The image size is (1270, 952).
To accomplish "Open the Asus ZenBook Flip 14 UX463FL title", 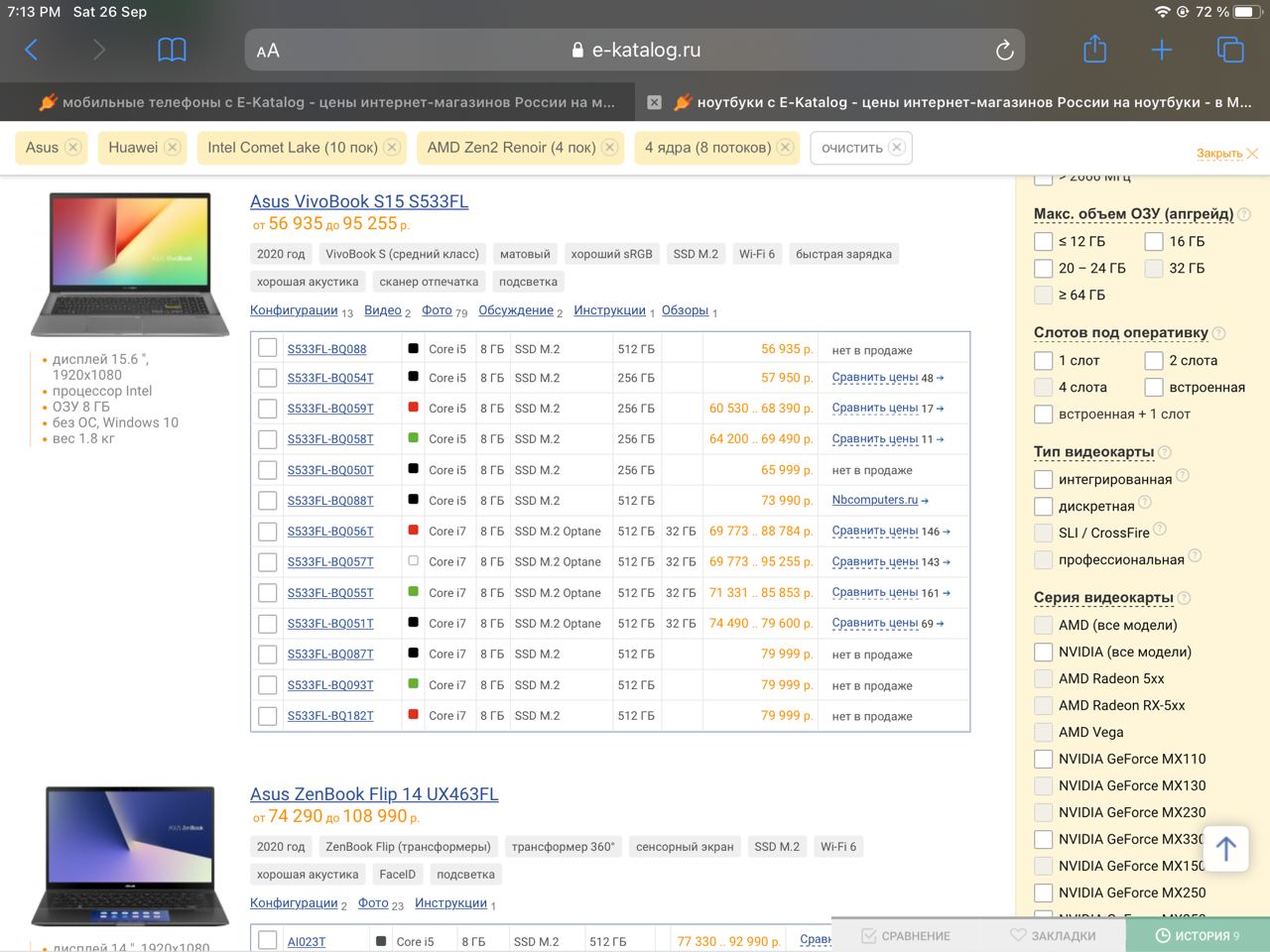I will point(374,794).
